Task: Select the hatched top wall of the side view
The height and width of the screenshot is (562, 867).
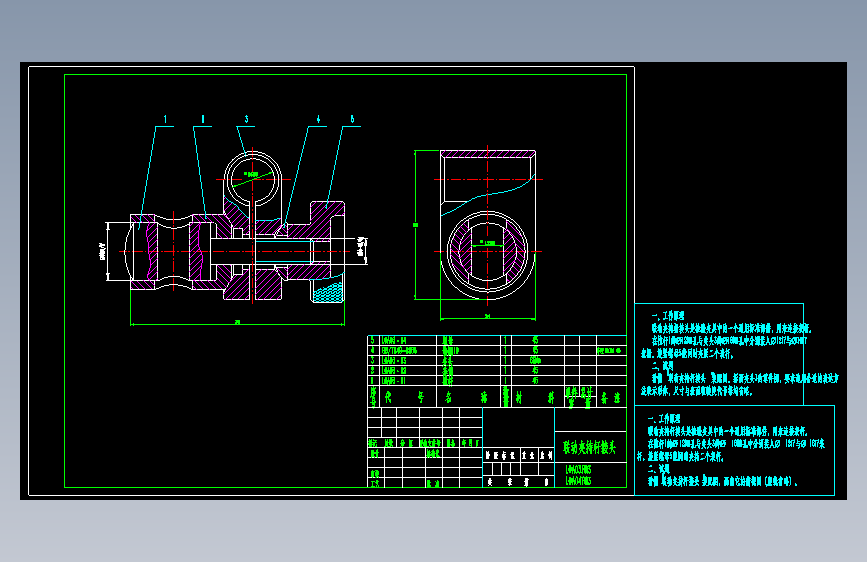Action: coord(488,154)
